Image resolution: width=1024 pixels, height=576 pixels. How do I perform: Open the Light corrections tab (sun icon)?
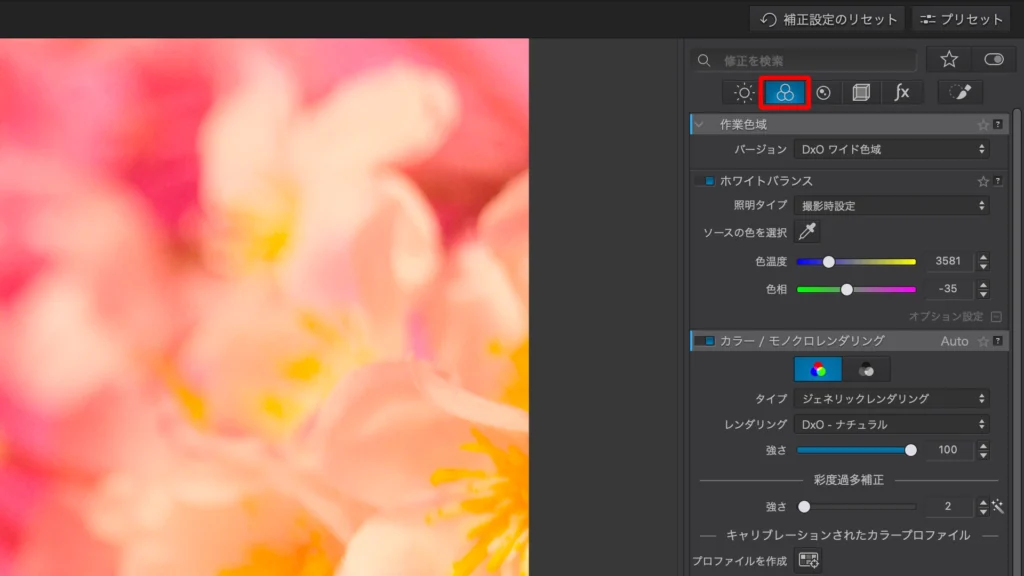coord(744,93)
